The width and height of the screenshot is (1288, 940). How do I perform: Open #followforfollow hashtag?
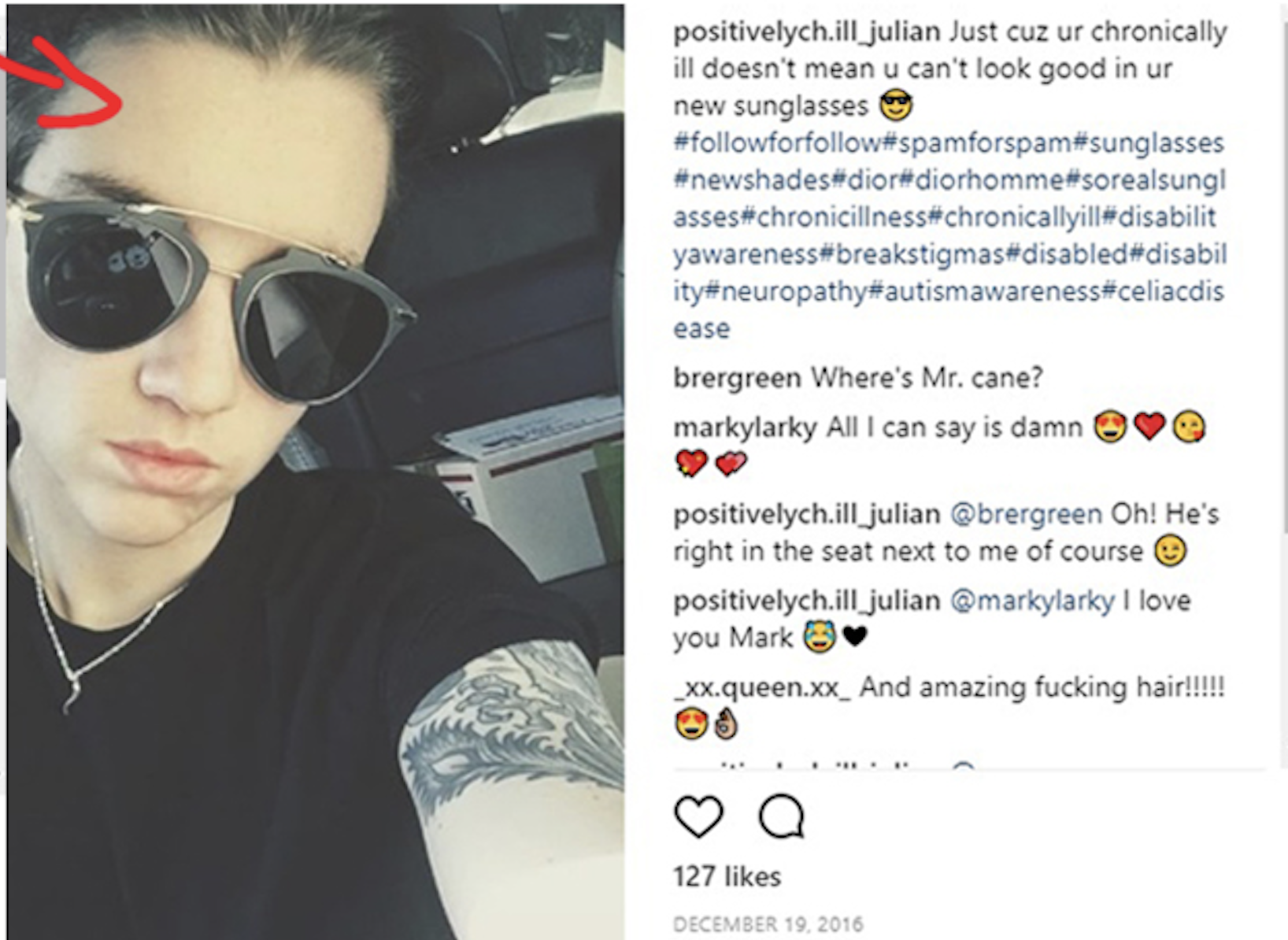777,142
